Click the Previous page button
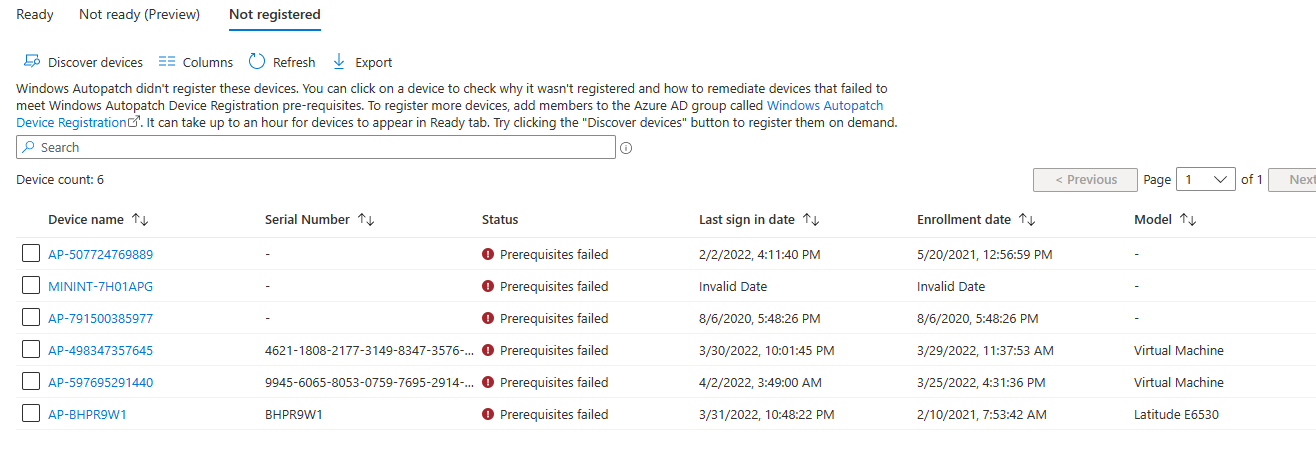Screen dimensions: 1316x463 [1085, 180]
